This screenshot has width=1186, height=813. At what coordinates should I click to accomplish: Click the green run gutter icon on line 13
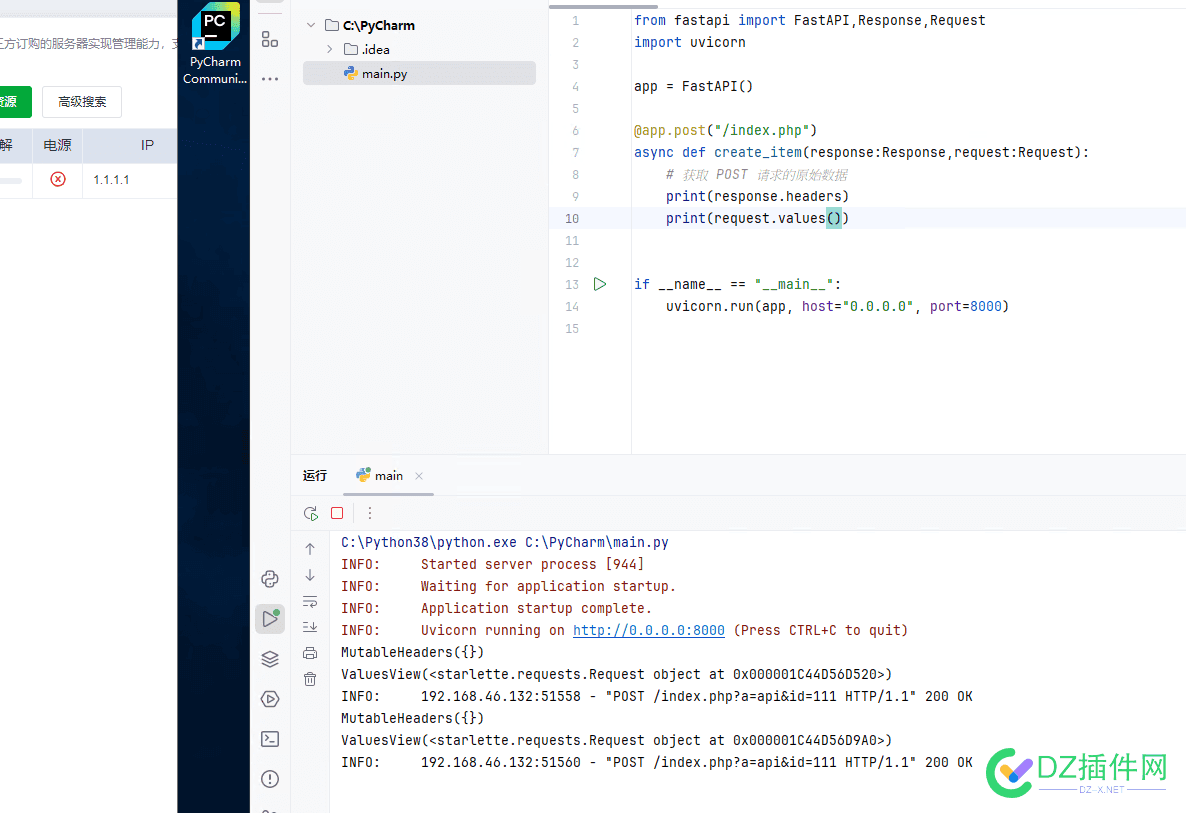[x=599, y=284]
